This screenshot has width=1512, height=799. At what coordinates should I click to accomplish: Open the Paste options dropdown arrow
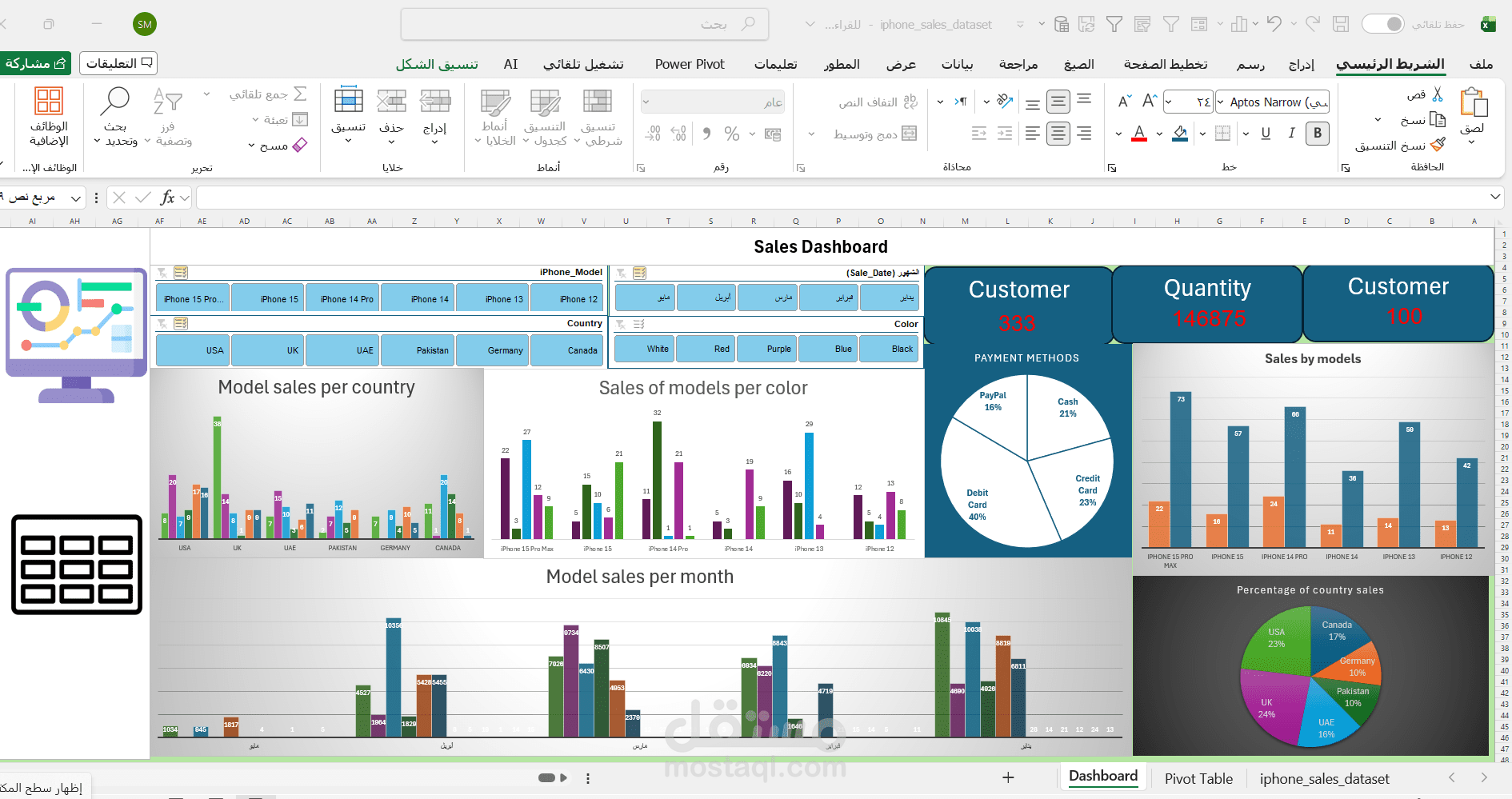1471,142
